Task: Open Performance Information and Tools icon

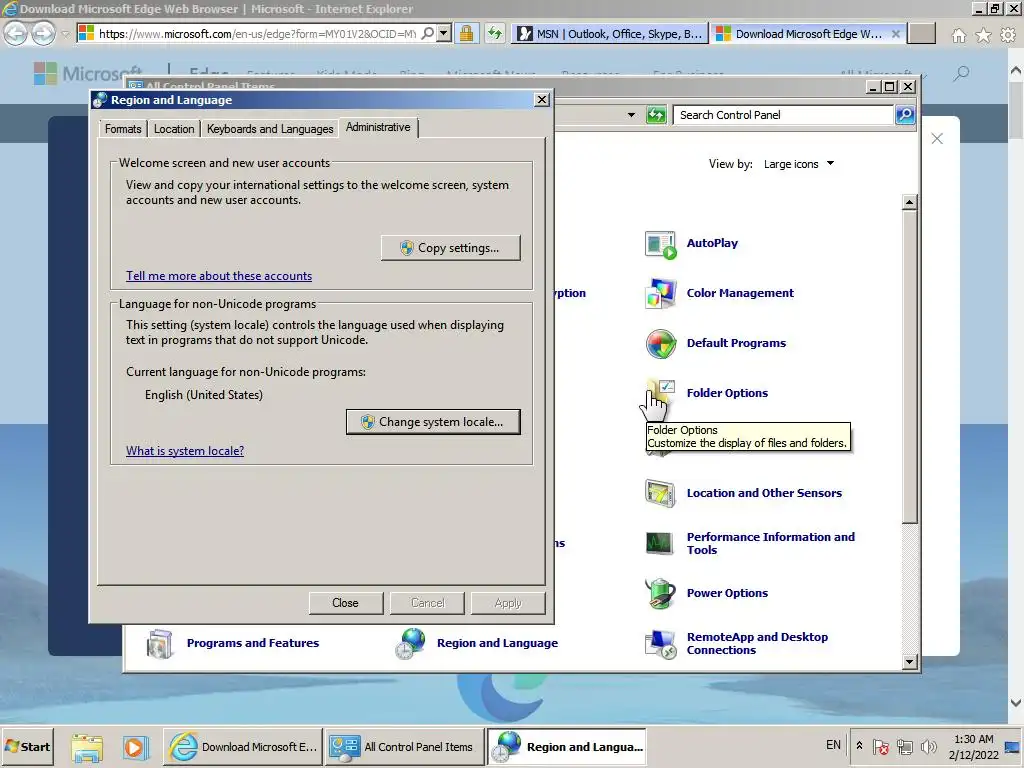Action: [x=660, y=543]
